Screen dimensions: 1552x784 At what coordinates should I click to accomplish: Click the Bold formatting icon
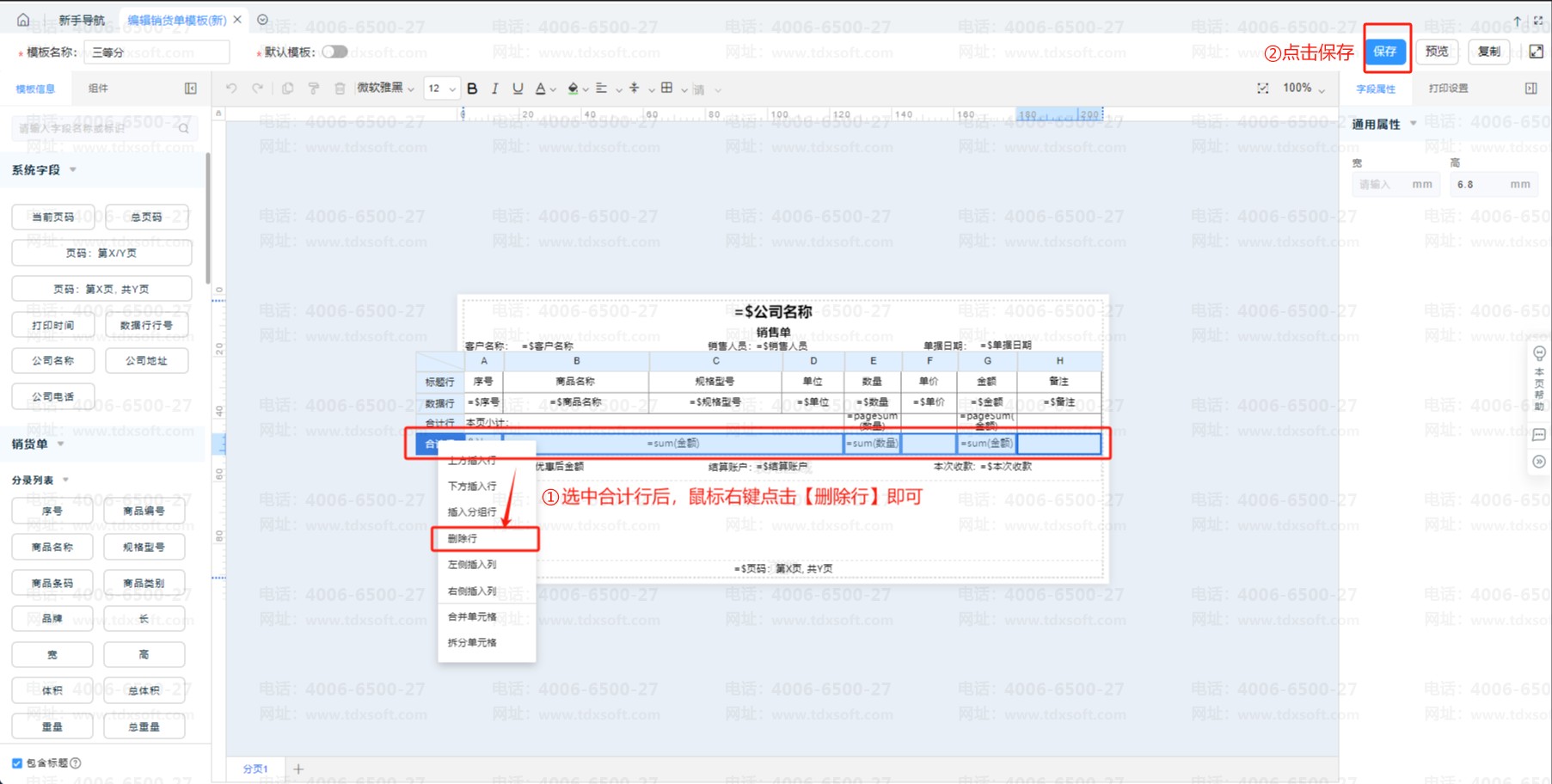472,89
